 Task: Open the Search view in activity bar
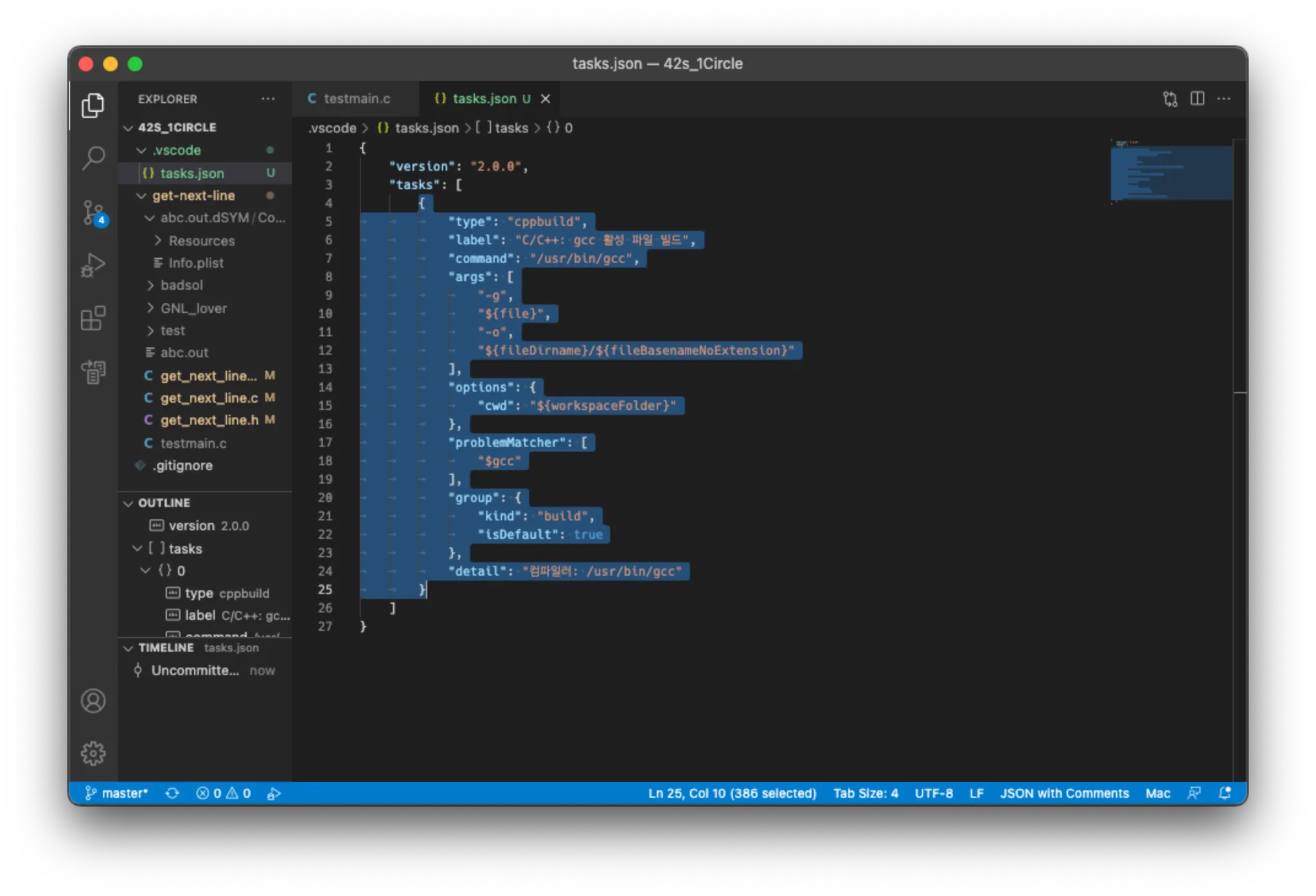(93, 158)
